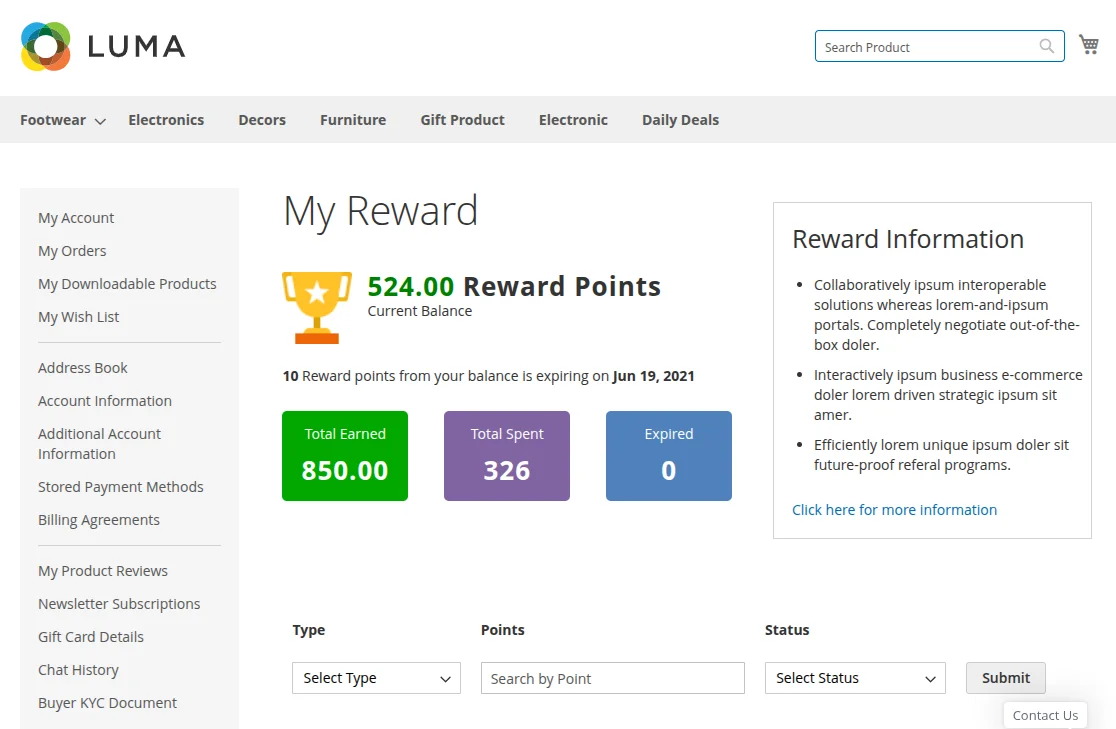Screen dimensions: 1116x729
Task: Open My Orders from the sidebar
Action: coord(71,250)
